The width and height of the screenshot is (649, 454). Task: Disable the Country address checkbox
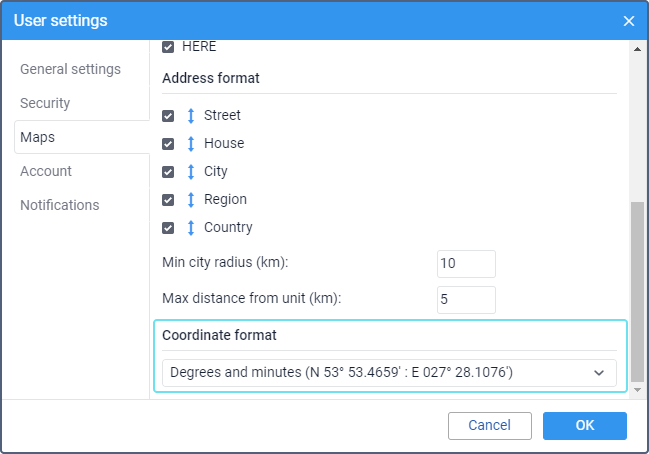click(168, 228)
